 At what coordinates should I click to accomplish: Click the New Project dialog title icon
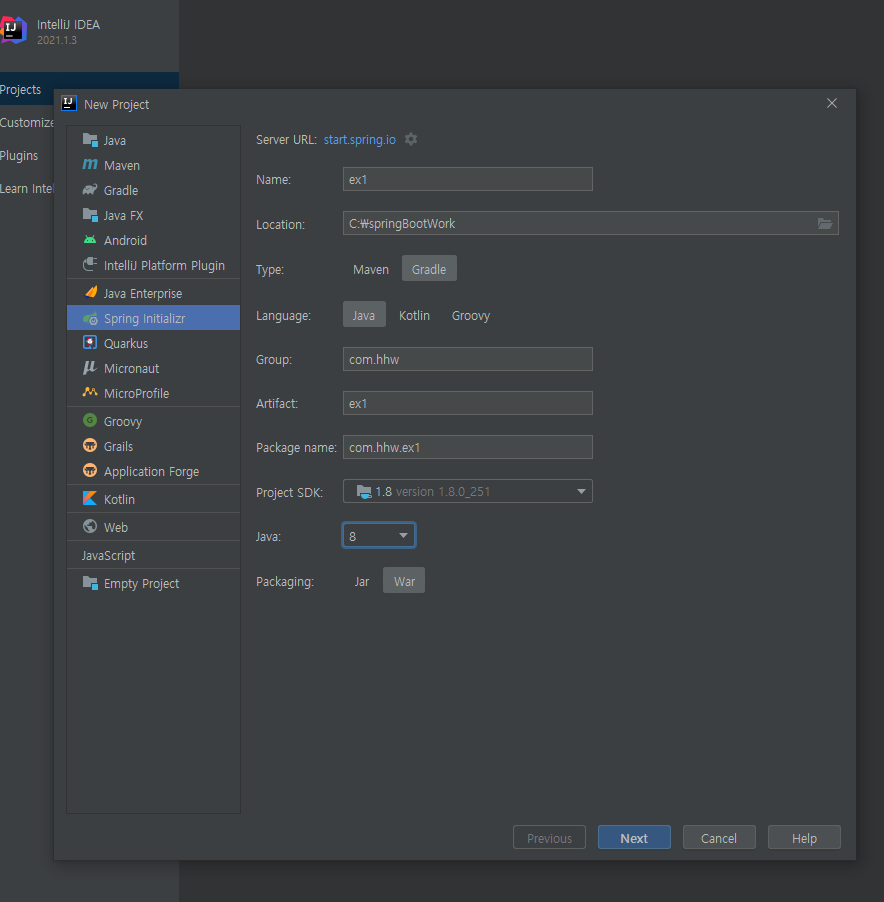point(69,104)
